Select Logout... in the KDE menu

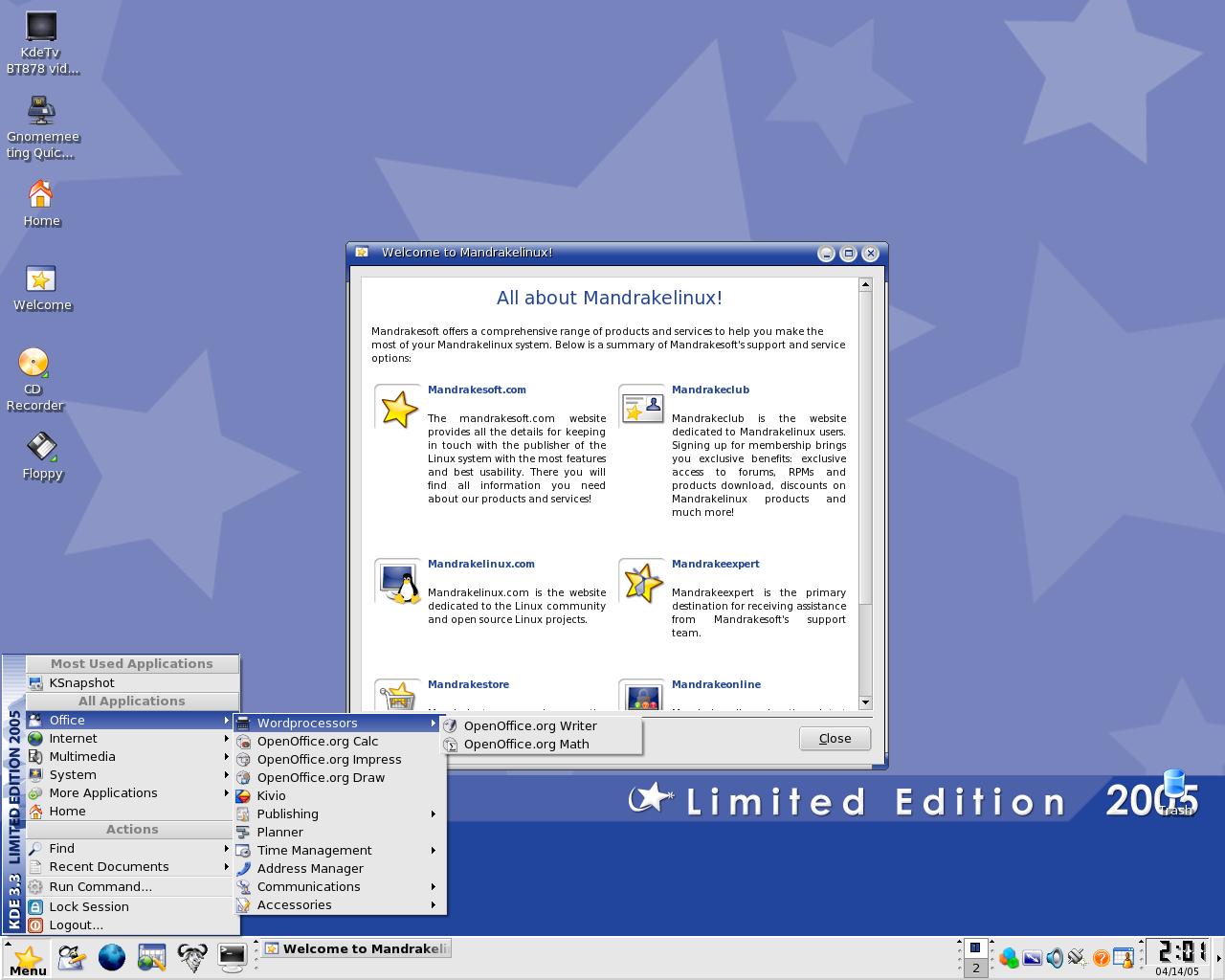click(x=131, y=924)
